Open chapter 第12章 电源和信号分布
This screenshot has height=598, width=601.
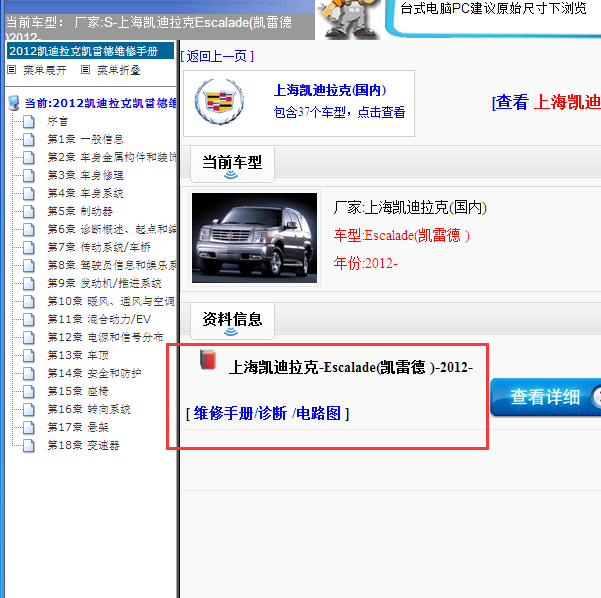tap(105, 338)
